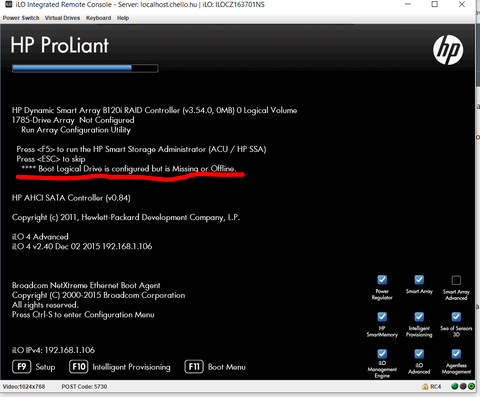Click the POST Code: 5730 status text
The width and height of the screenshot is (480, 397).
click(84, 387)
